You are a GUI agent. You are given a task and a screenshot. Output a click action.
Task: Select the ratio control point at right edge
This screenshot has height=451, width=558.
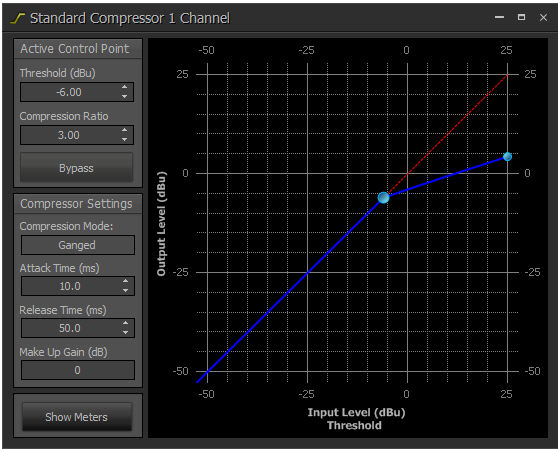pyautogui.click(x=507, y=157)
